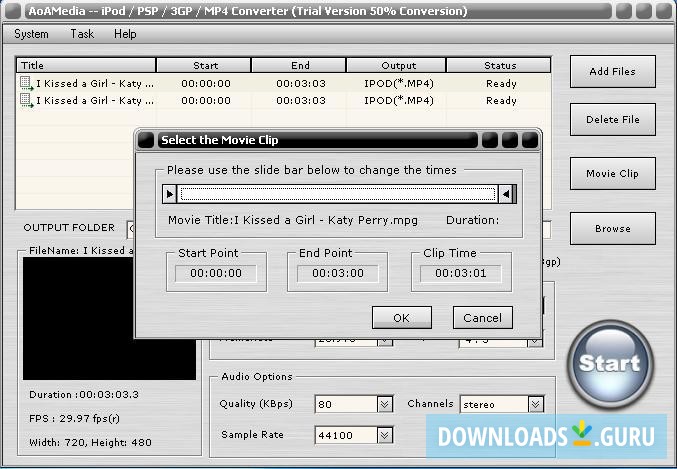Click the Movie Clip button
Image resolution: width=677 pixels, height=469 pixels.
point(612,173)
